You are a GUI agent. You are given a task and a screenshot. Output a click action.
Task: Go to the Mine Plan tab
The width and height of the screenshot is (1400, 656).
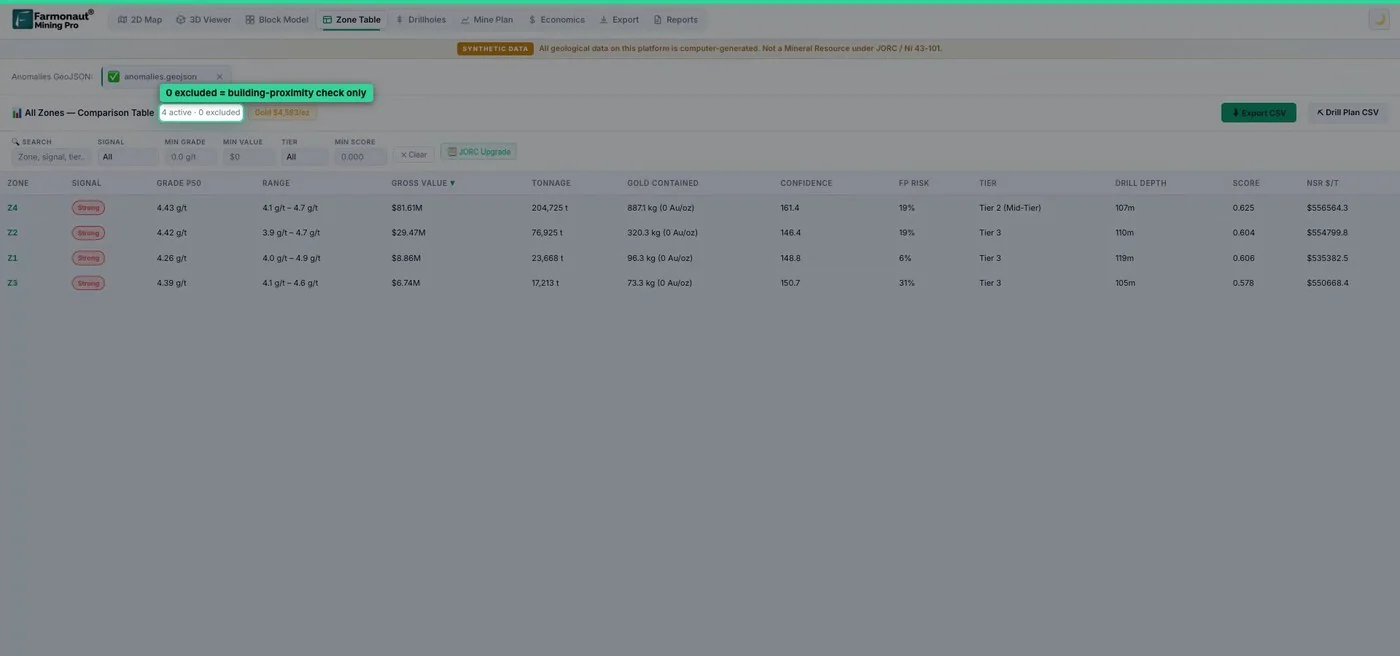(x=487, y=19)
